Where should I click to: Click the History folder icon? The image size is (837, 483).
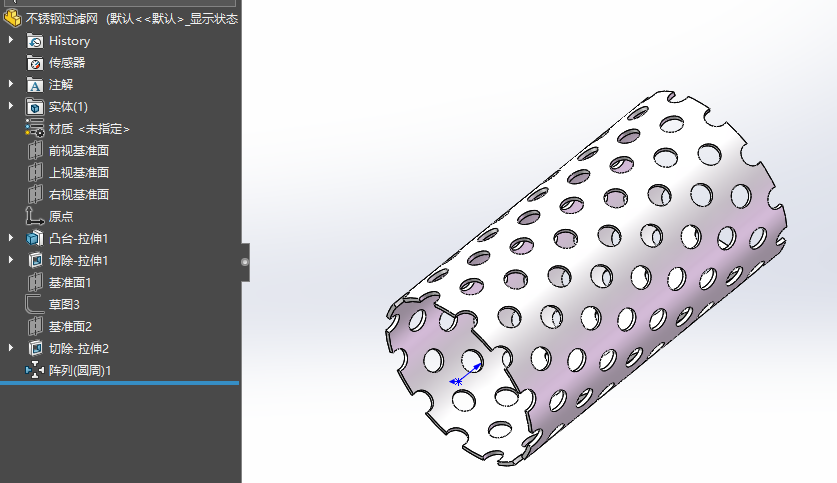(x=35, y=41)
